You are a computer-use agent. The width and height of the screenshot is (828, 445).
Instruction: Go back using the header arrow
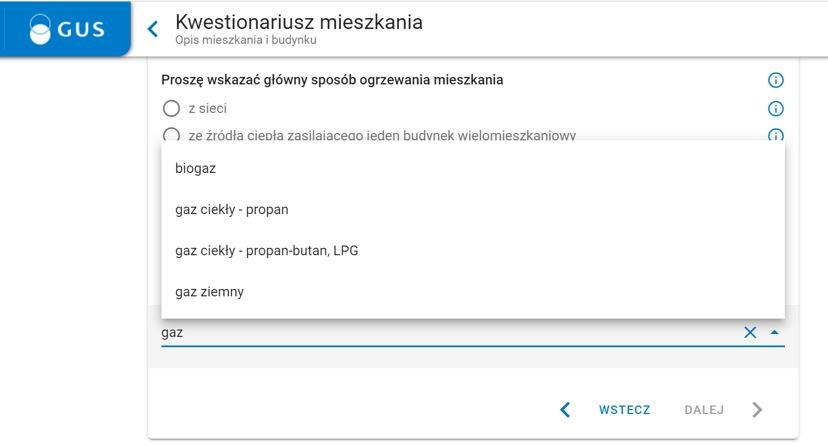[153, 29]
